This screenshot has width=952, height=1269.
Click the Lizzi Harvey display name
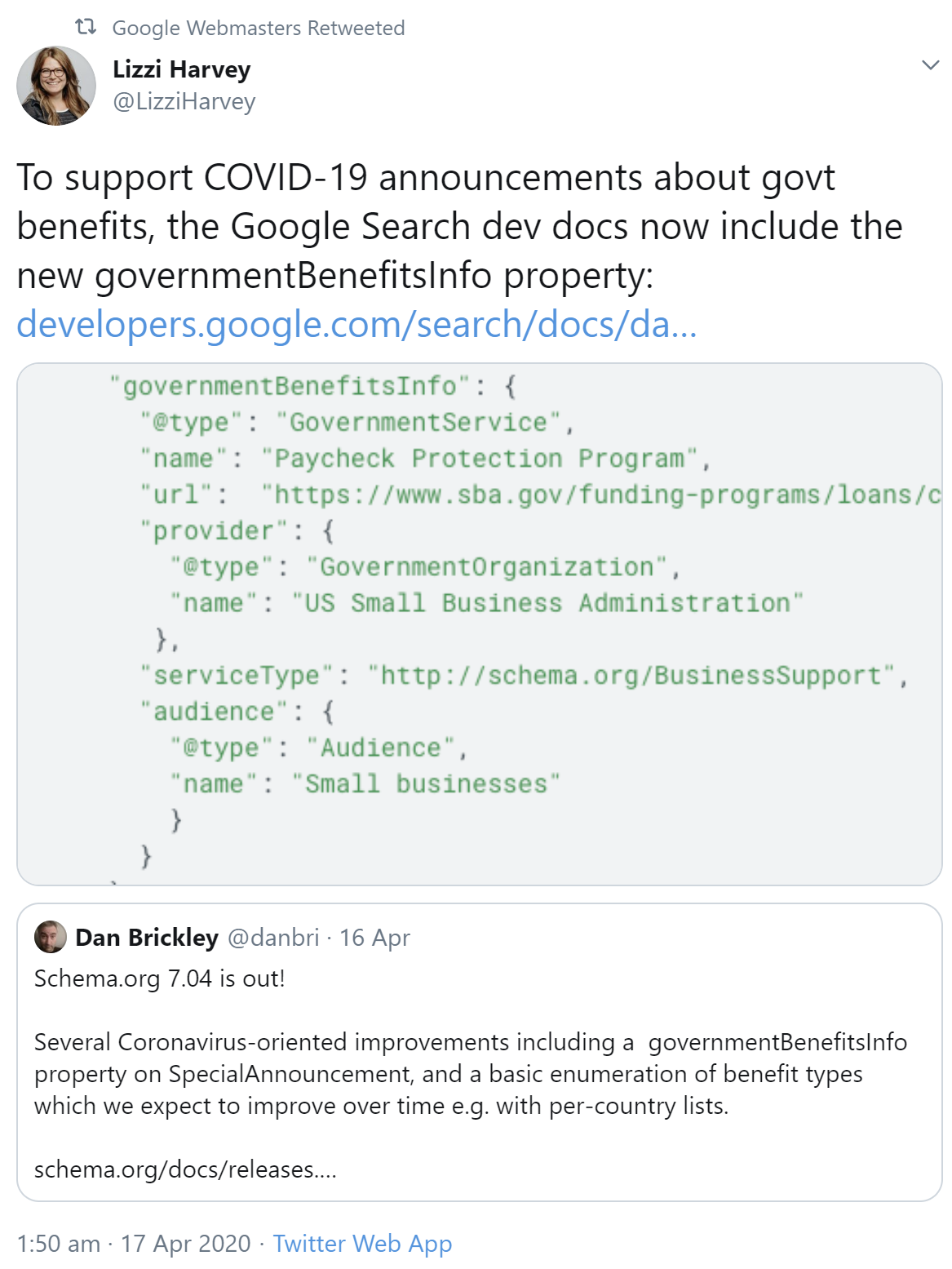(x=181, y=69)
